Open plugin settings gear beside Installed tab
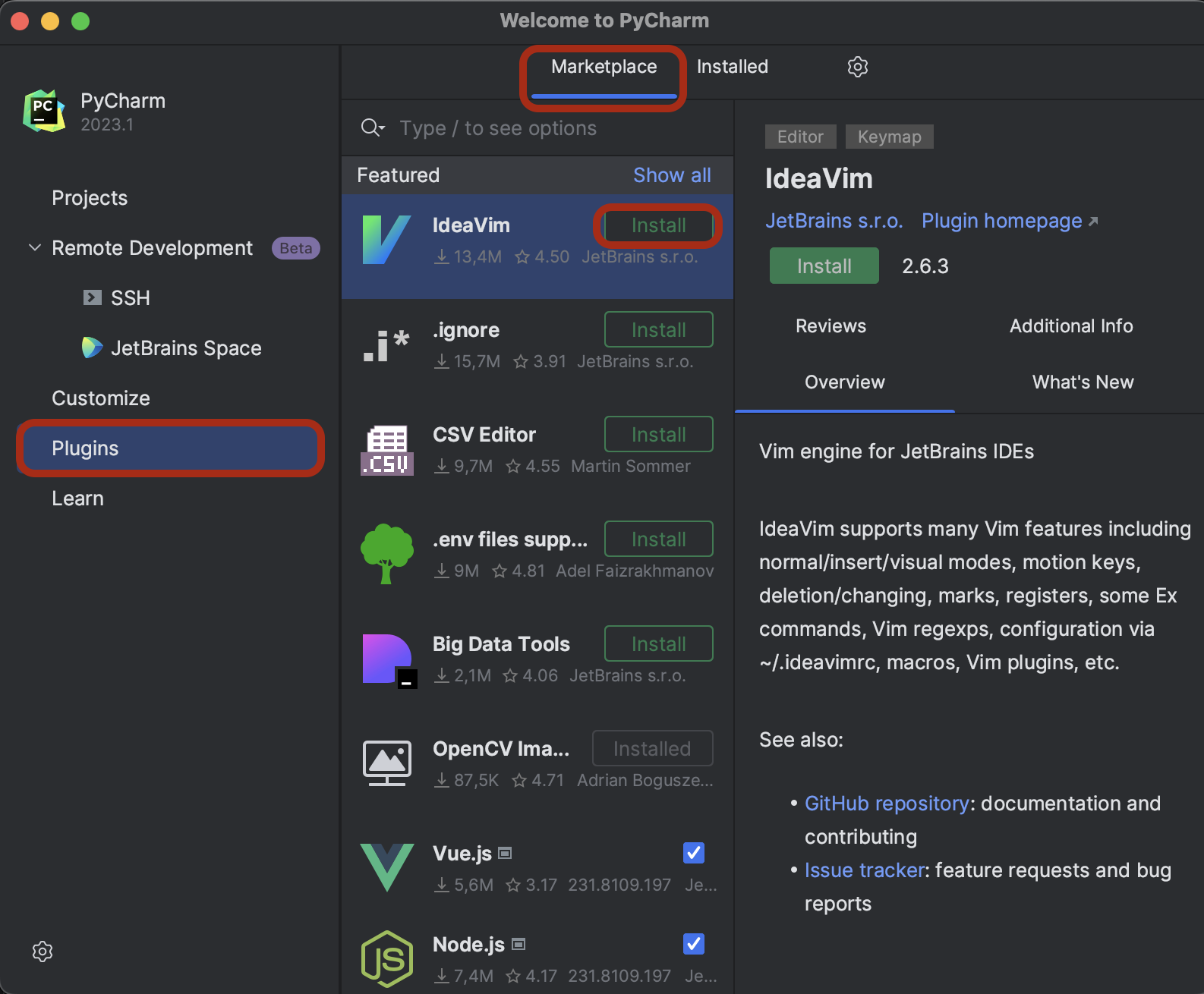The height and width of the screenshot is (994, 1204). pos(858,67)
